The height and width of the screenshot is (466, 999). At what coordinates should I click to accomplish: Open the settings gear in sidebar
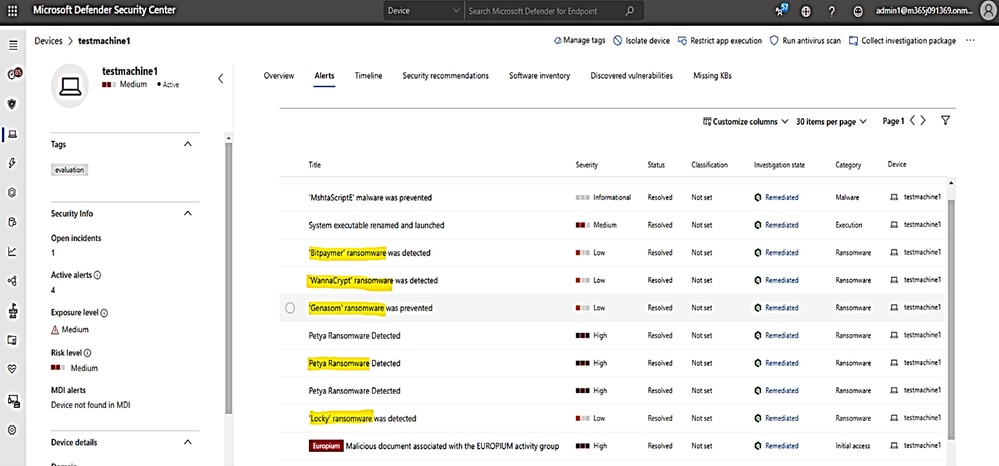coord(12,430)
